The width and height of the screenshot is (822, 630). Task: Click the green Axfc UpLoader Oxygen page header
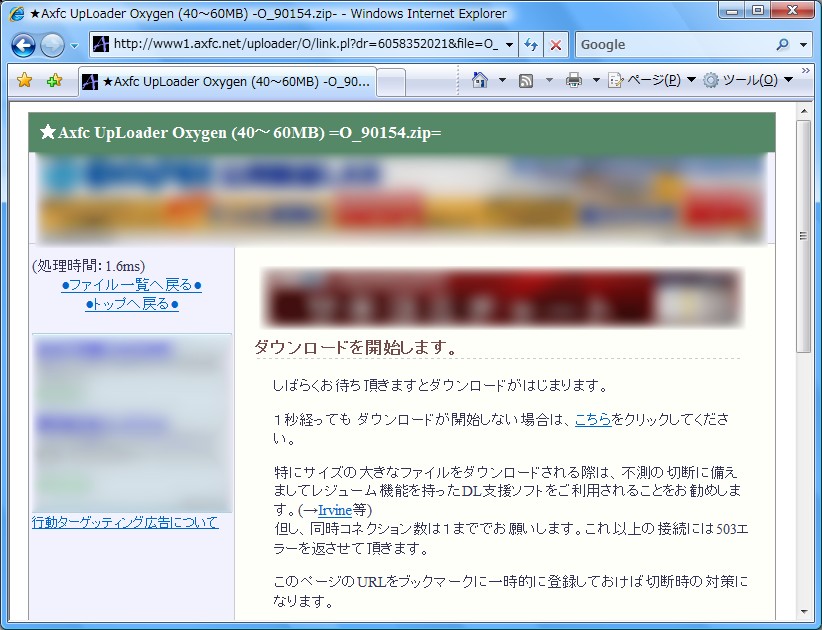[402, 133]
